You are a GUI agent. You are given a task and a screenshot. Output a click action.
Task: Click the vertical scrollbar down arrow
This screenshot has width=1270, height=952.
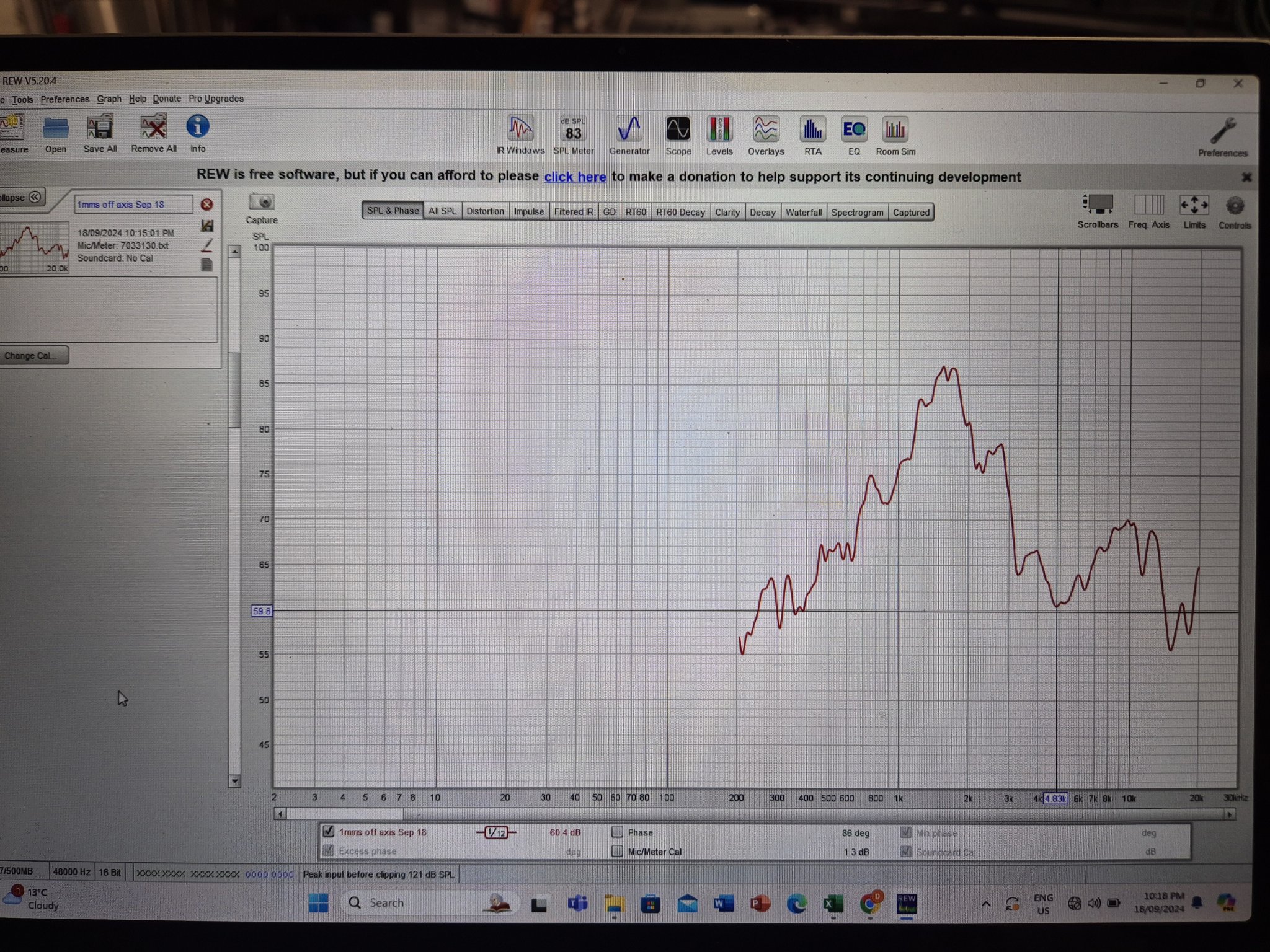[234, 781]
